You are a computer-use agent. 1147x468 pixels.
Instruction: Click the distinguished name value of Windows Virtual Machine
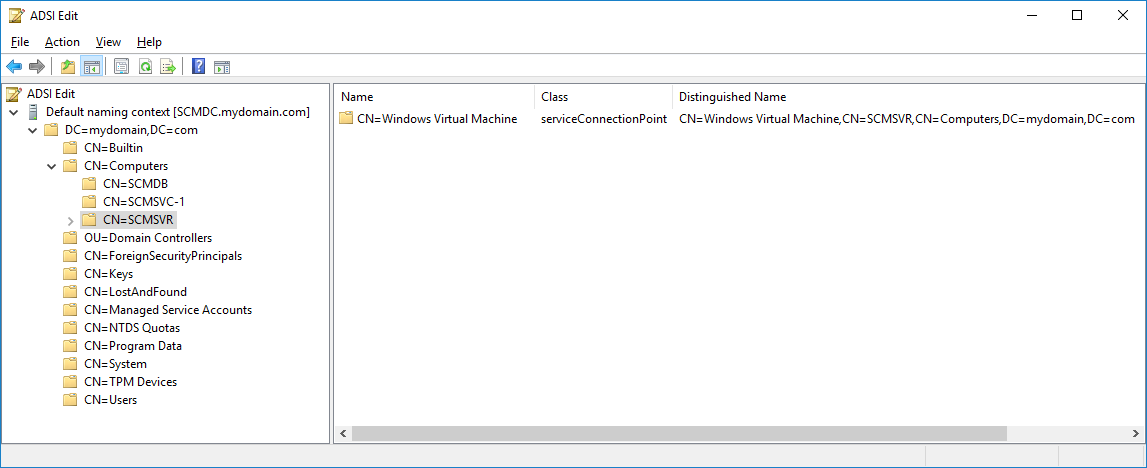906,118
